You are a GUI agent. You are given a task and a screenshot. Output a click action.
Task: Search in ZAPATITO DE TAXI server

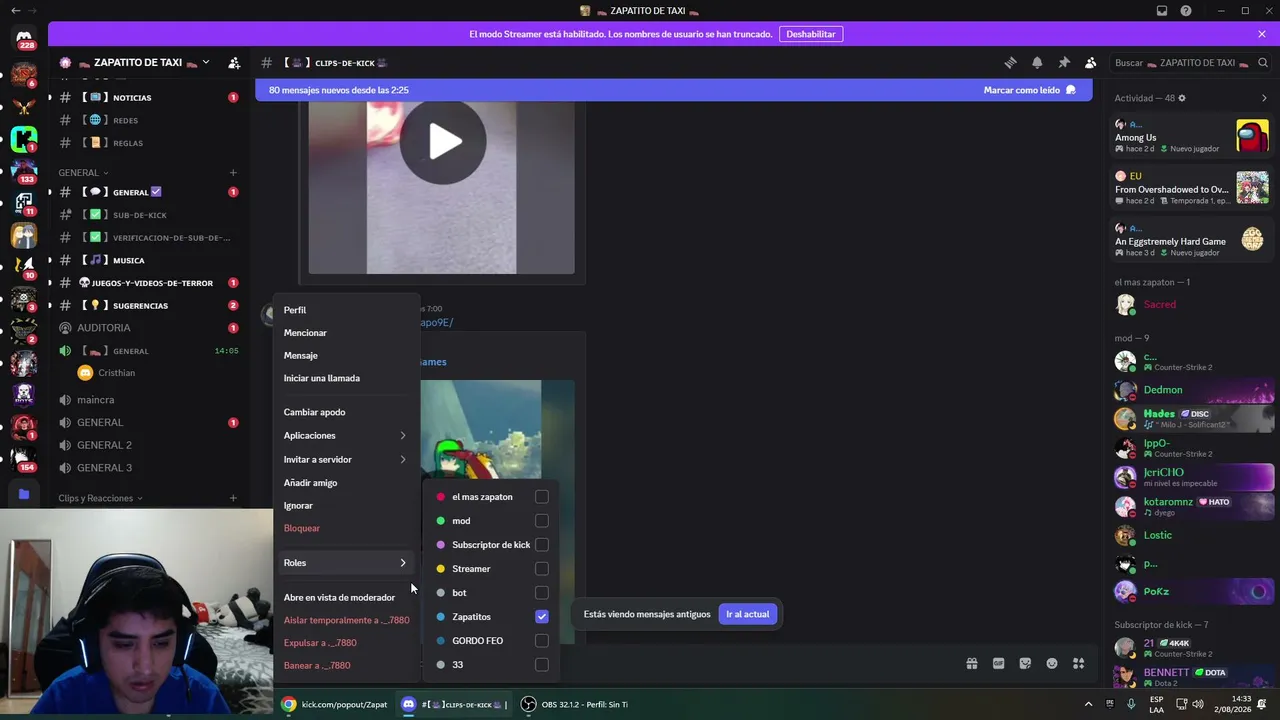(x=1189, y=63)
